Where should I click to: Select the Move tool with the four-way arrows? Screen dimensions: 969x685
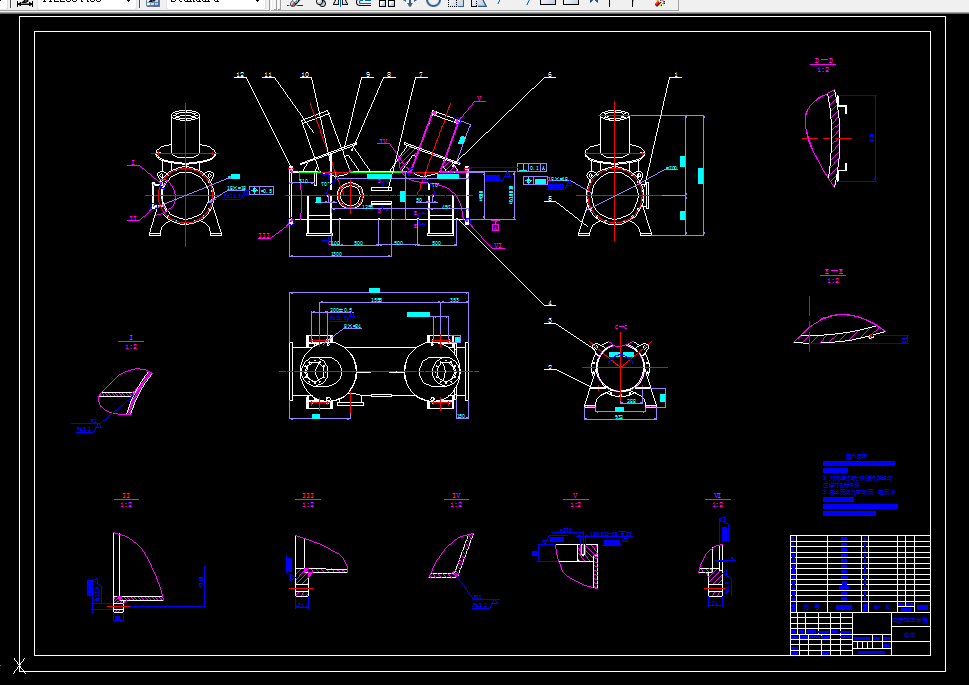[410, 2]
